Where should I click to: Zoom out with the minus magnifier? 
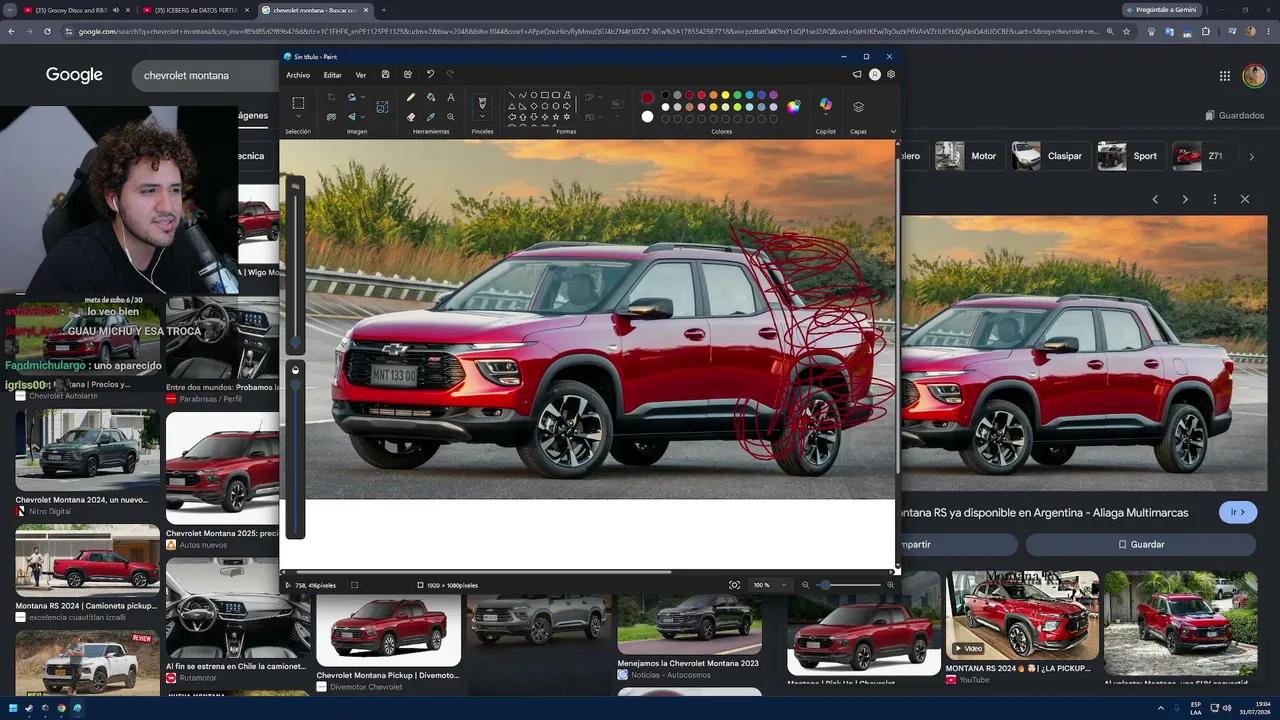click(x=806, y=585)
